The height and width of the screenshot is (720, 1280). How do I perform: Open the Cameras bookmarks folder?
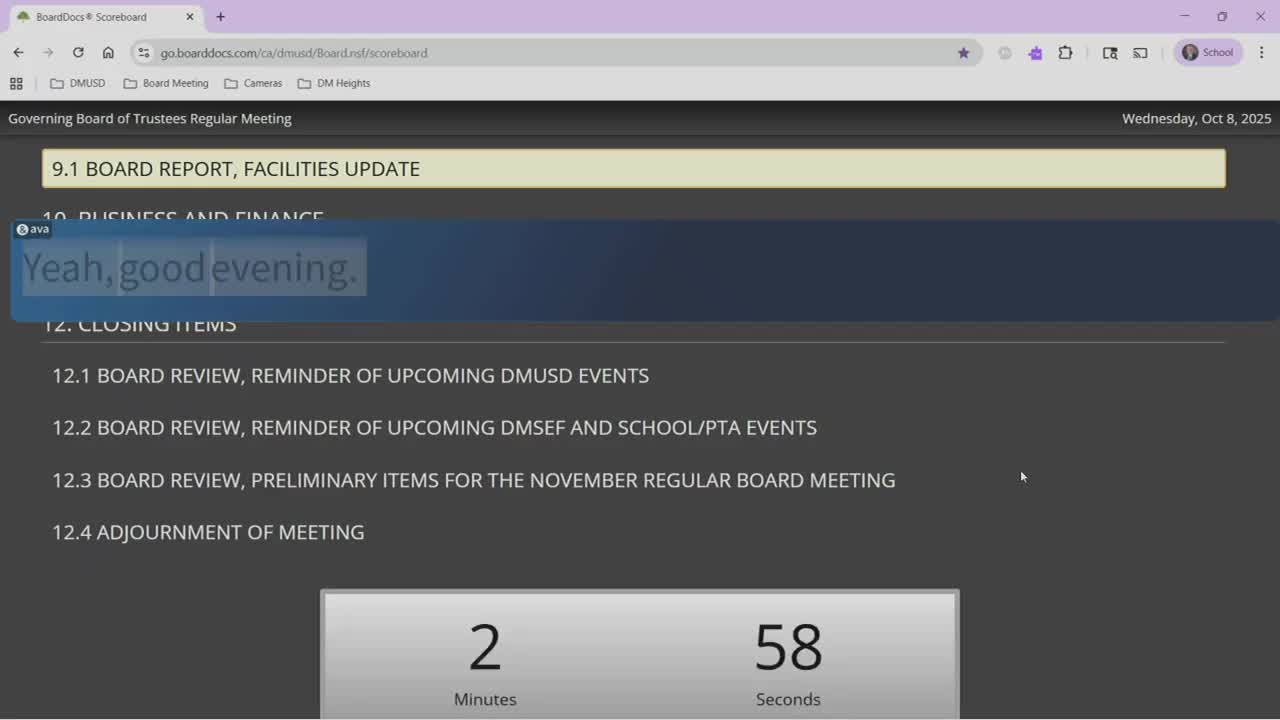pos(254,83)
